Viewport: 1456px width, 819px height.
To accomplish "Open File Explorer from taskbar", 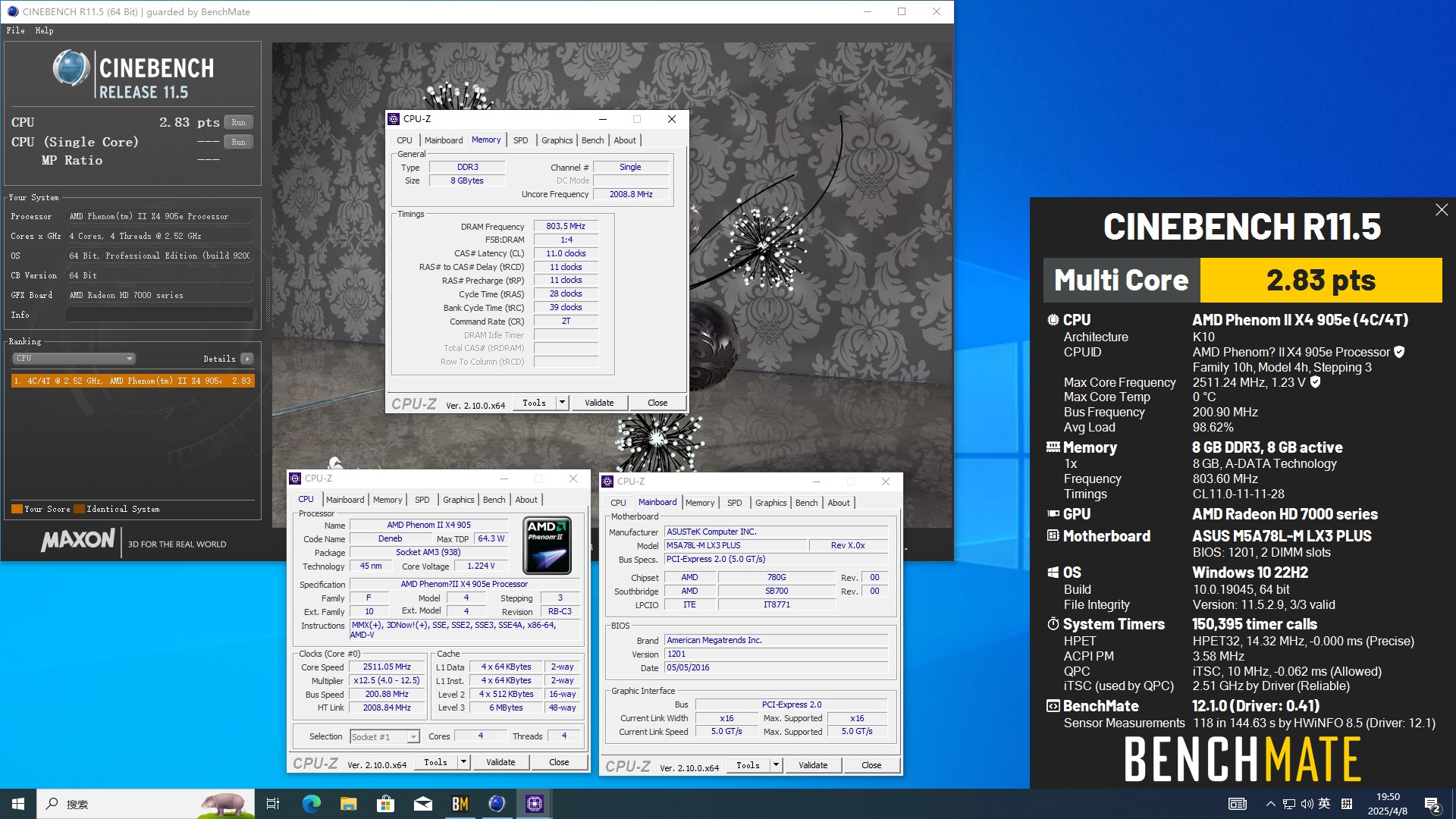I will (x=348, y=804).
